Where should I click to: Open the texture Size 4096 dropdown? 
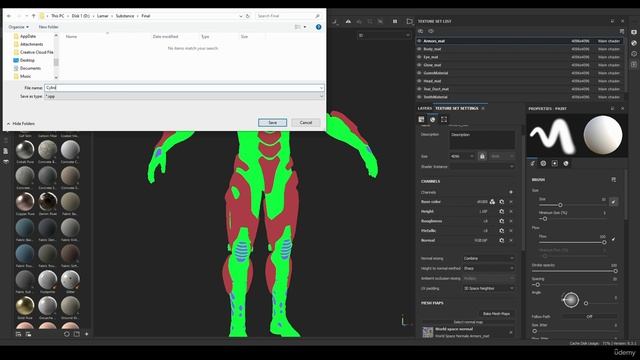(x=462, y=156)
